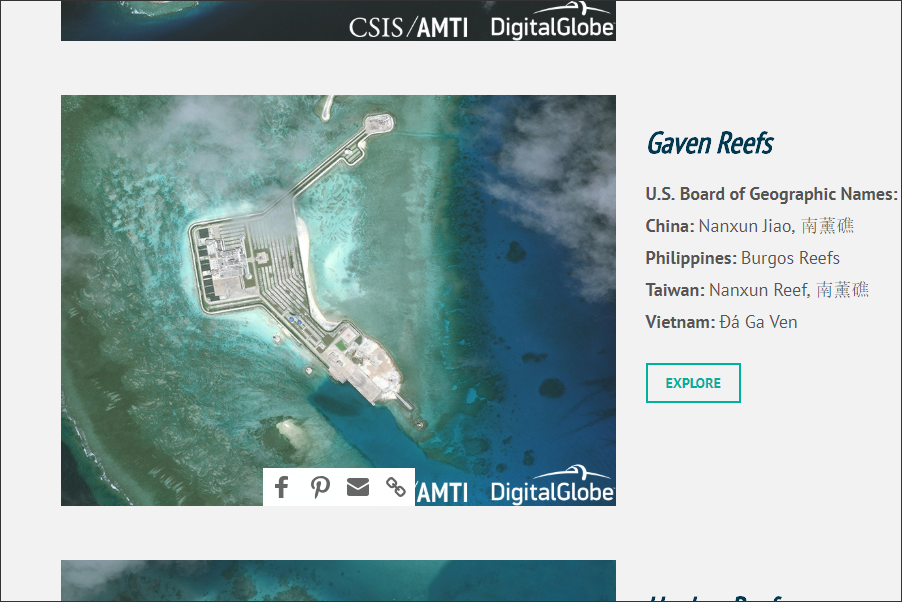Click the Taiwan Nanxun Reef name

coord(758,290)
